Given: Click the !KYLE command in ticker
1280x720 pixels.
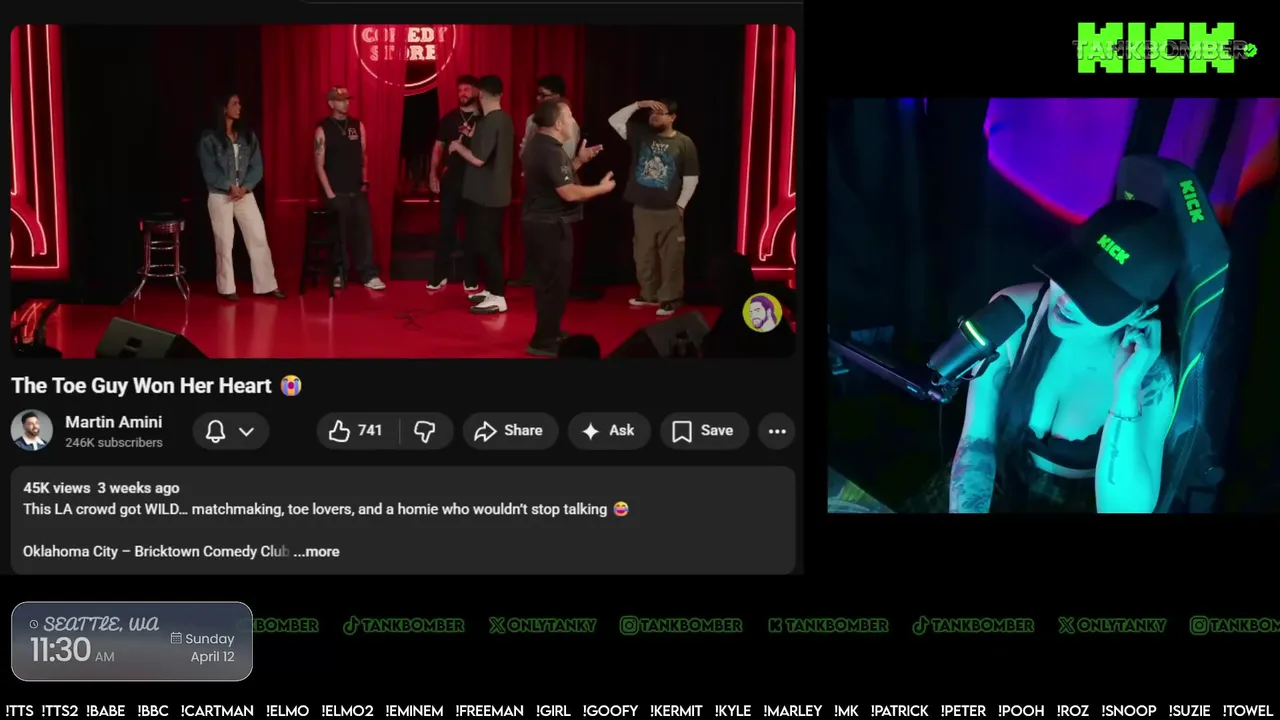Looking at the screenshot, I should pos(733,711).
